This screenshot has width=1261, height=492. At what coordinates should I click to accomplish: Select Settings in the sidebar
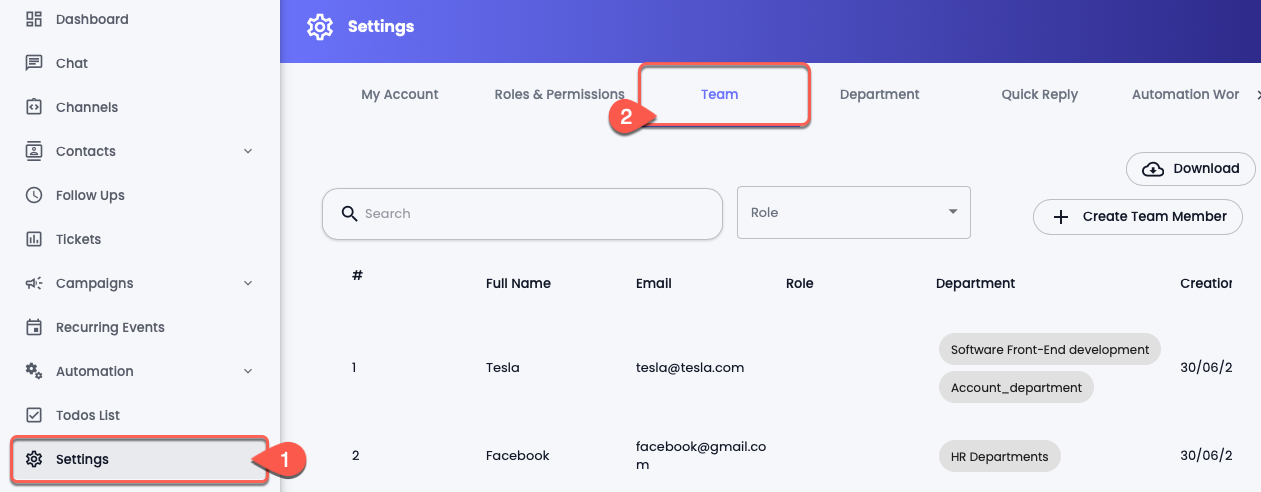pyautogui.click(x=139, y=459)
